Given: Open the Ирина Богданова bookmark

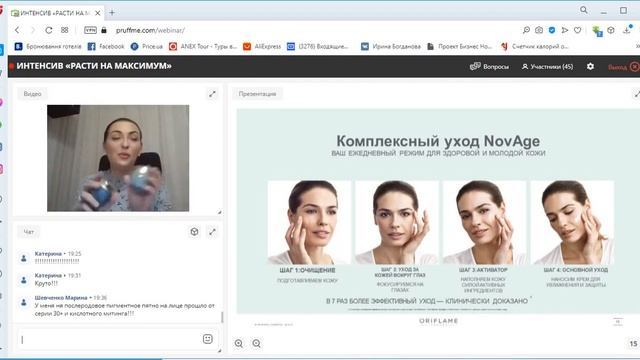Looking at the screenshot, I should pyautogui.click(x=391, y=47).
